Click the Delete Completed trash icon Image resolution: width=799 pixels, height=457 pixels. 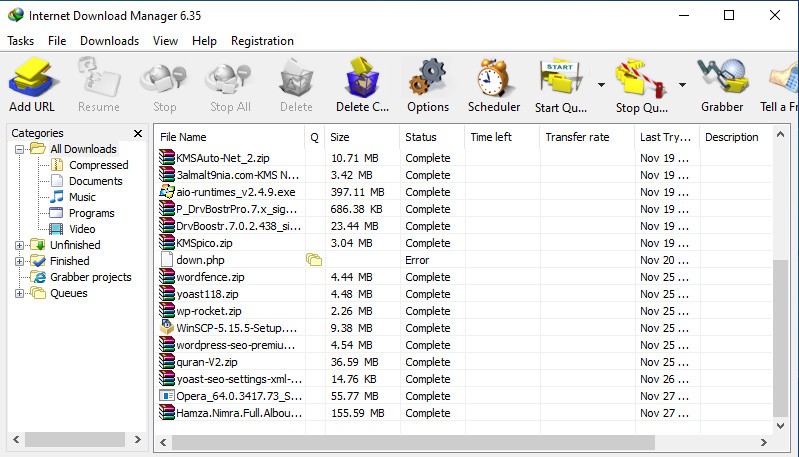[x=362, y=77]
